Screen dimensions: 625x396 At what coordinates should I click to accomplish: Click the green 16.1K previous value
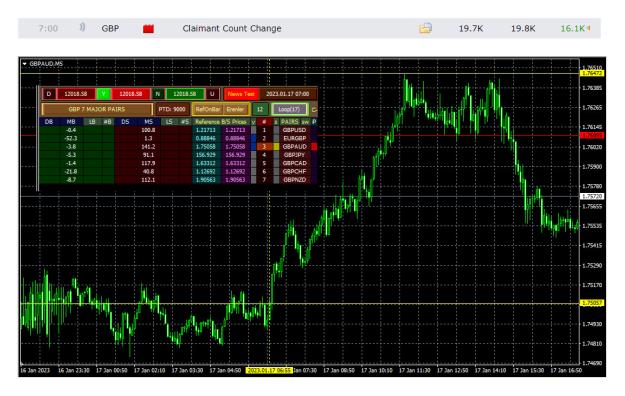point(572,28)
